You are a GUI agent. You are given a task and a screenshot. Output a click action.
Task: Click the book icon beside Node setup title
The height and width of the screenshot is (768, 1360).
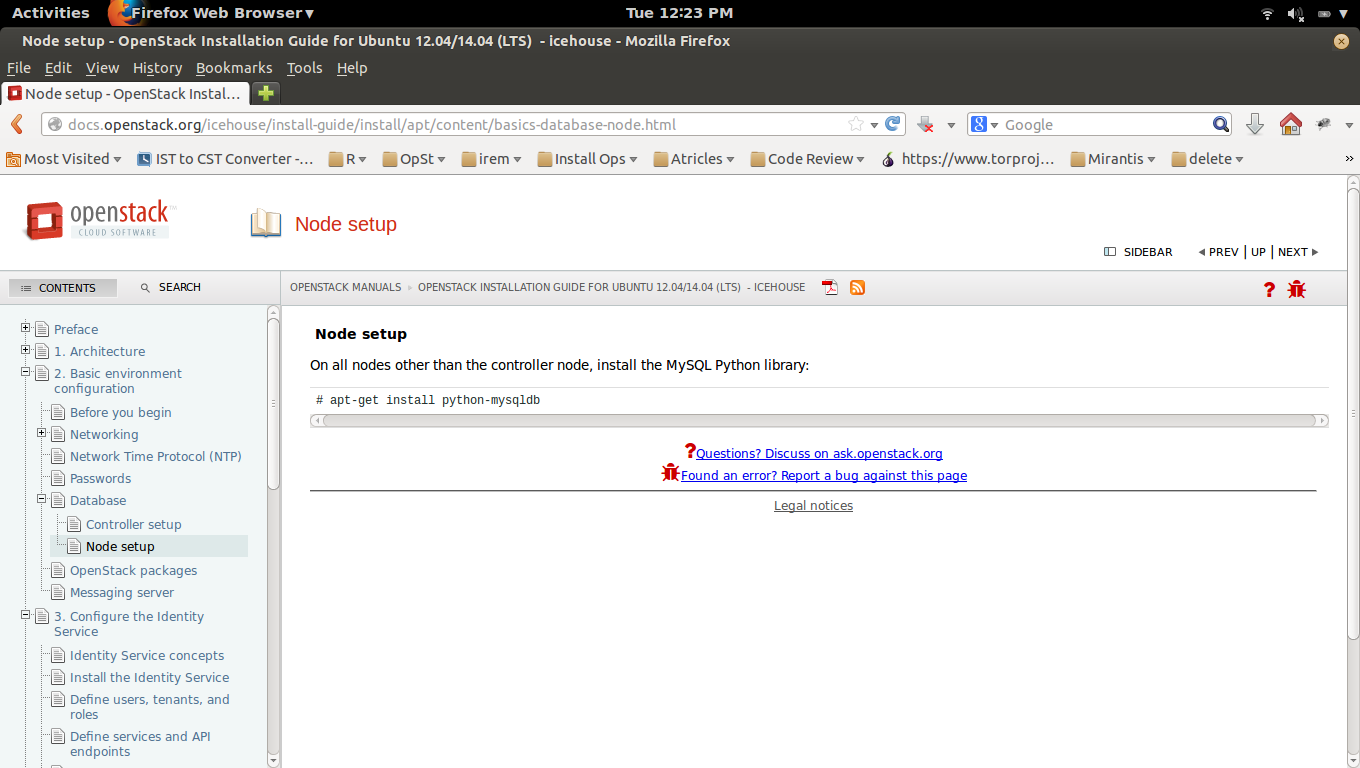(x=265, y=224)
